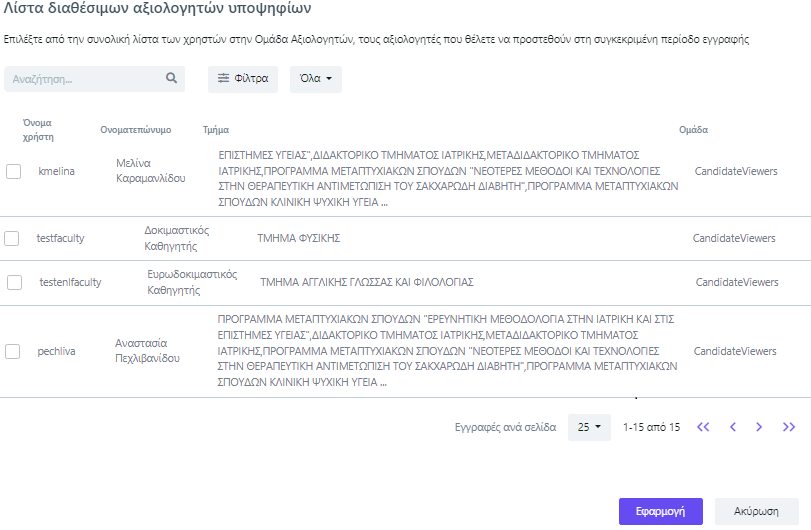Click ΤΜΗΜΑ ΑΓΓΛΙΚΗΣ ΓΛΩΣΣΑΣ ΚΑΙ ΦΙΛΟΛΟΓΙΑΣ cell
Image resolution: width=811 pixels, height=530 pixels.
pos(367,282)
